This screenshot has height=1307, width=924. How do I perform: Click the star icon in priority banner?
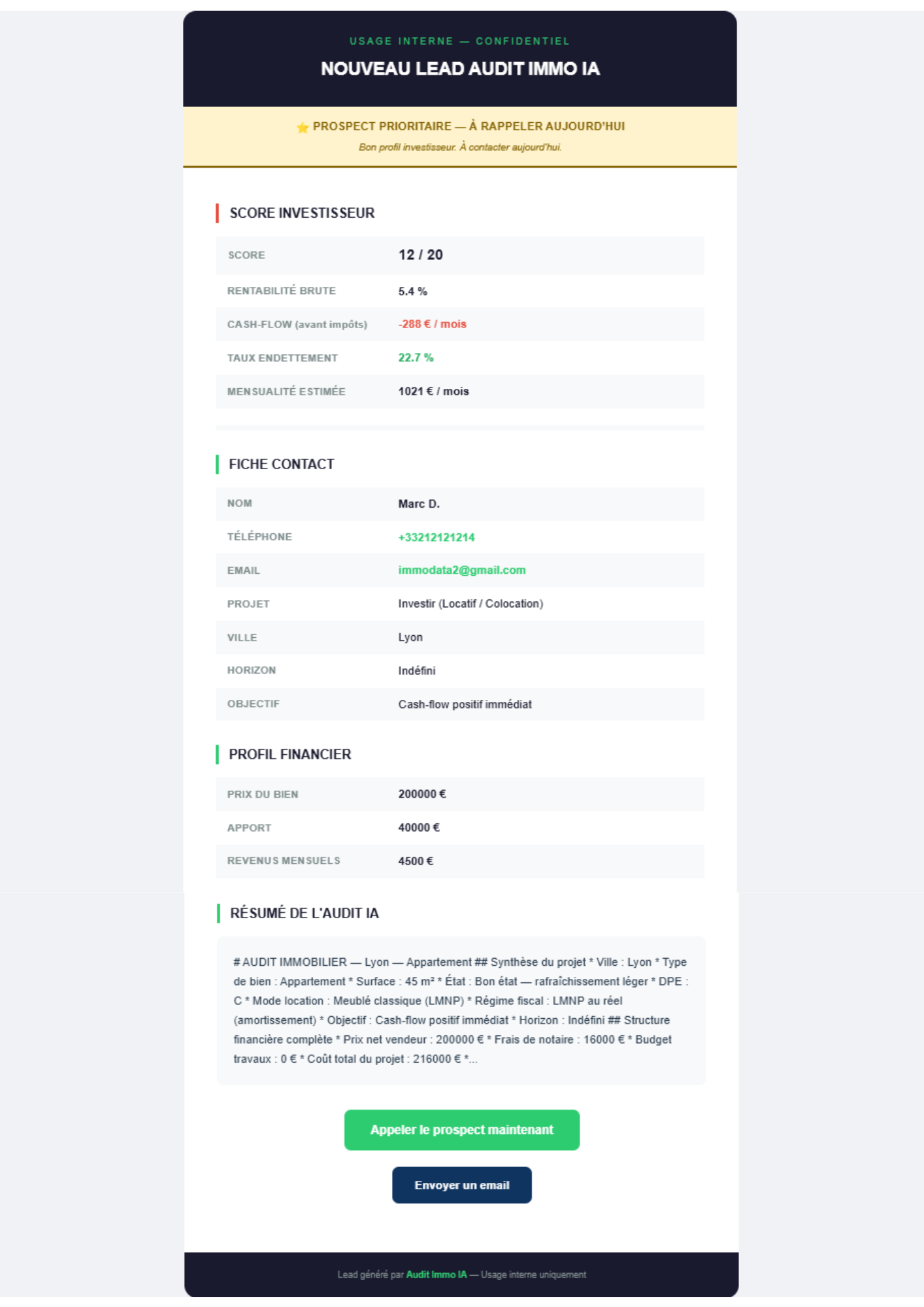coord(302,127)
